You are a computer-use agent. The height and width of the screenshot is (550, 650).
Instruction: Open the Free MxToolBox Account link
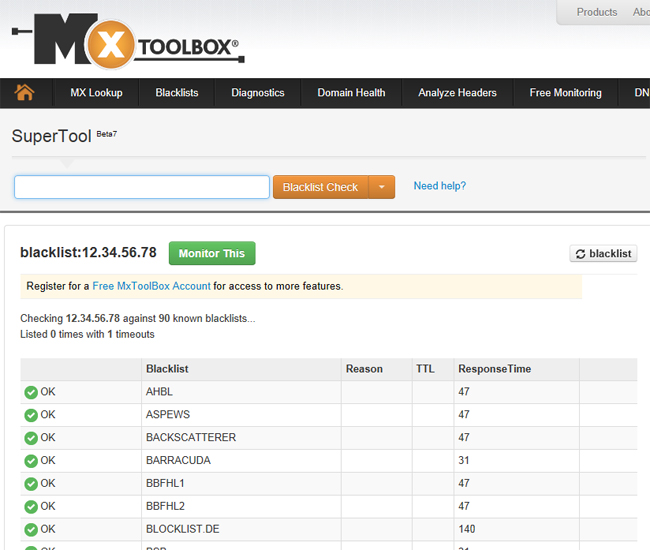point(151,286)
